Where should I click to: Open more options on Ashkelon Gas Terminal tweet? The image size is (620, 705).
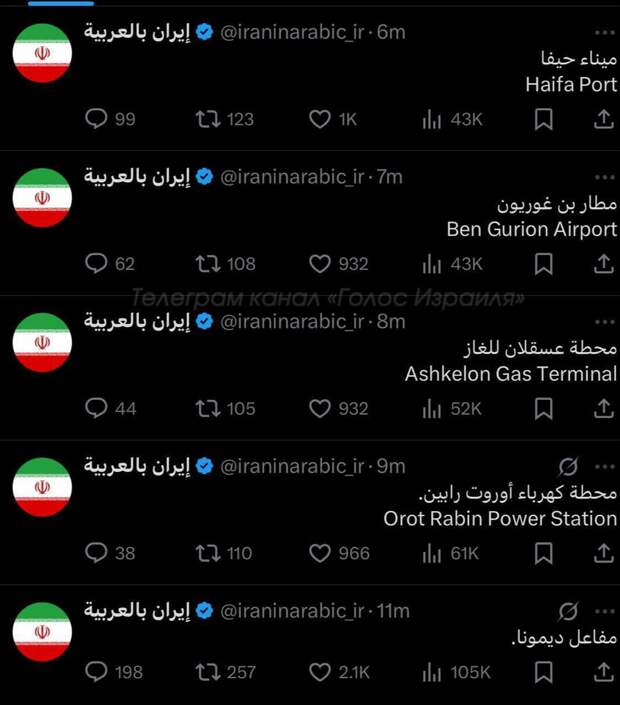[x=604, y=322]
